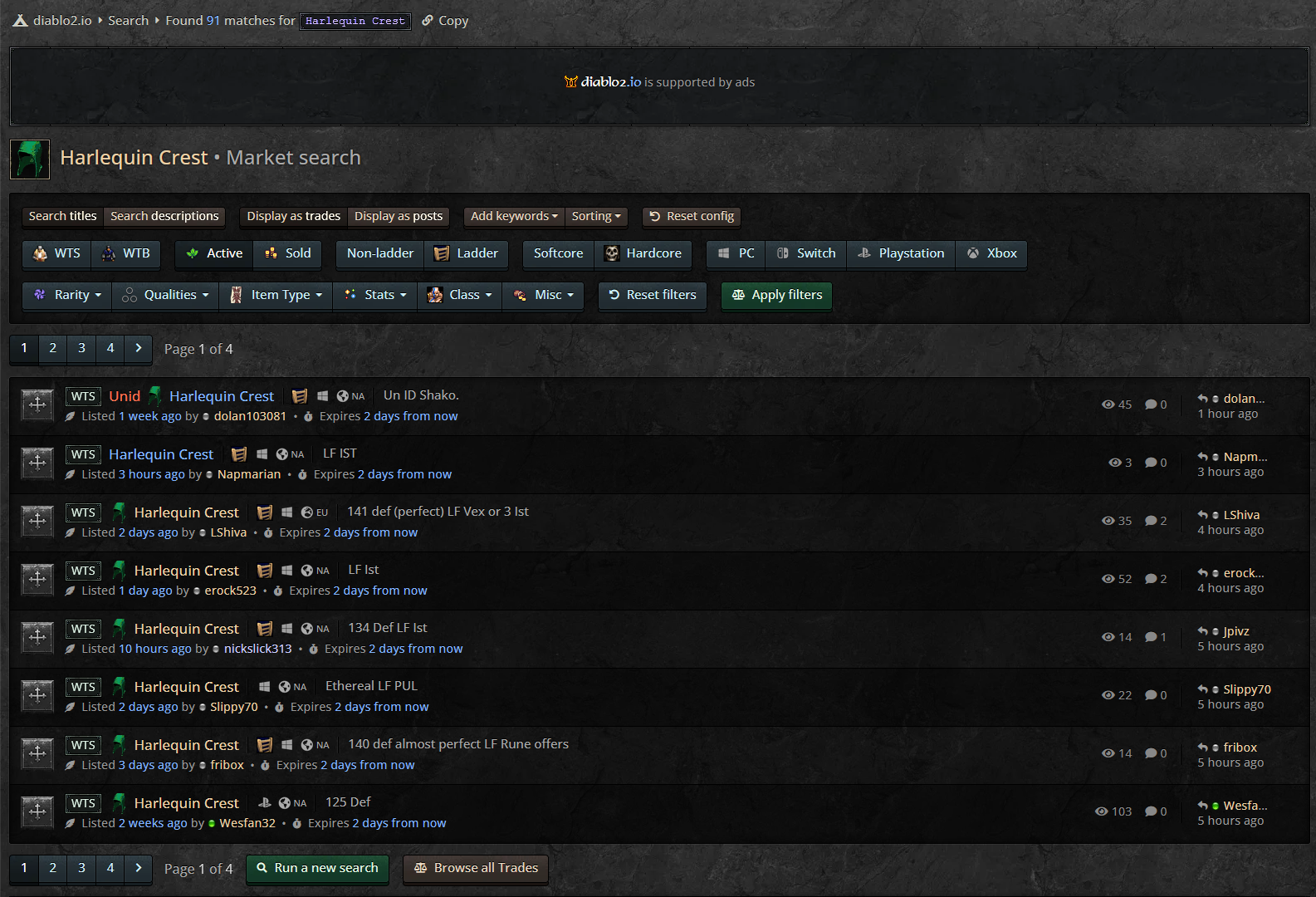Open the Item Type dropdown
Image resolution: width=1316 pixels, height=897 pixels.
point(276,295)
